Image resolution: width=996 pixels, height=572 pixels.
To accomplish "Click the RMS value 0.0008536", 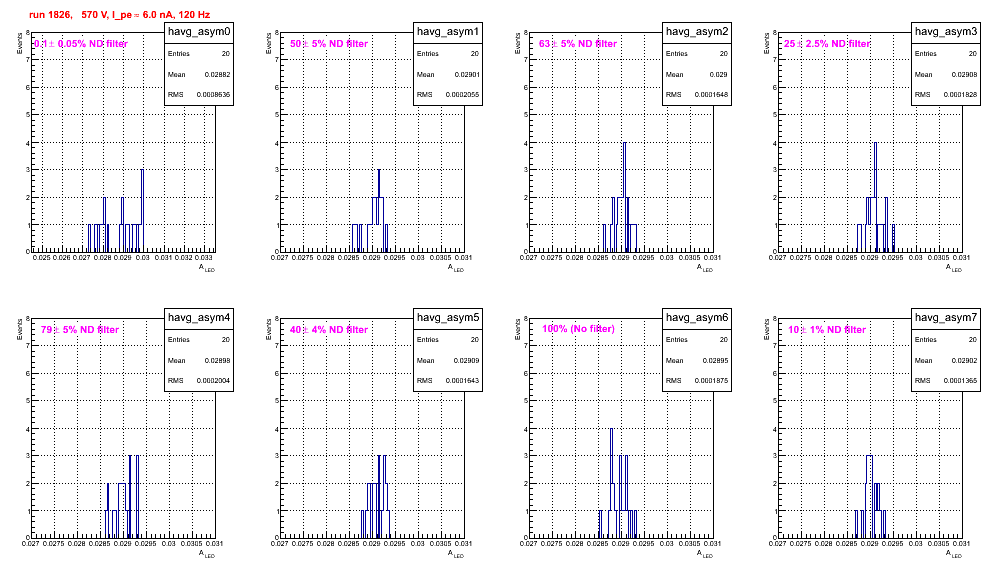I will [x=213, y=95].
